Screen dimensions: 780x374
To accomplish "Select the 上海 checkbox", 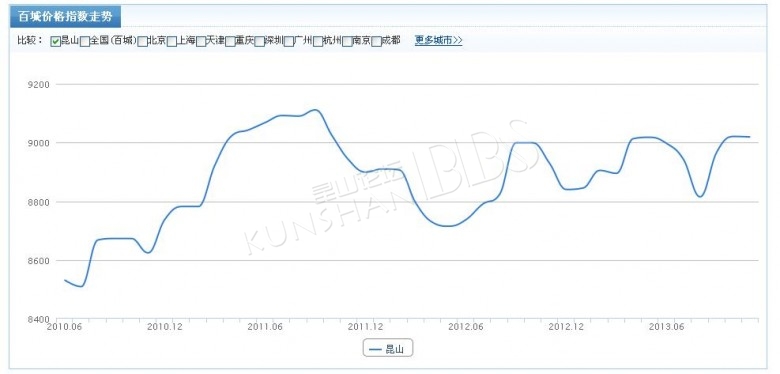I will 172,42.
